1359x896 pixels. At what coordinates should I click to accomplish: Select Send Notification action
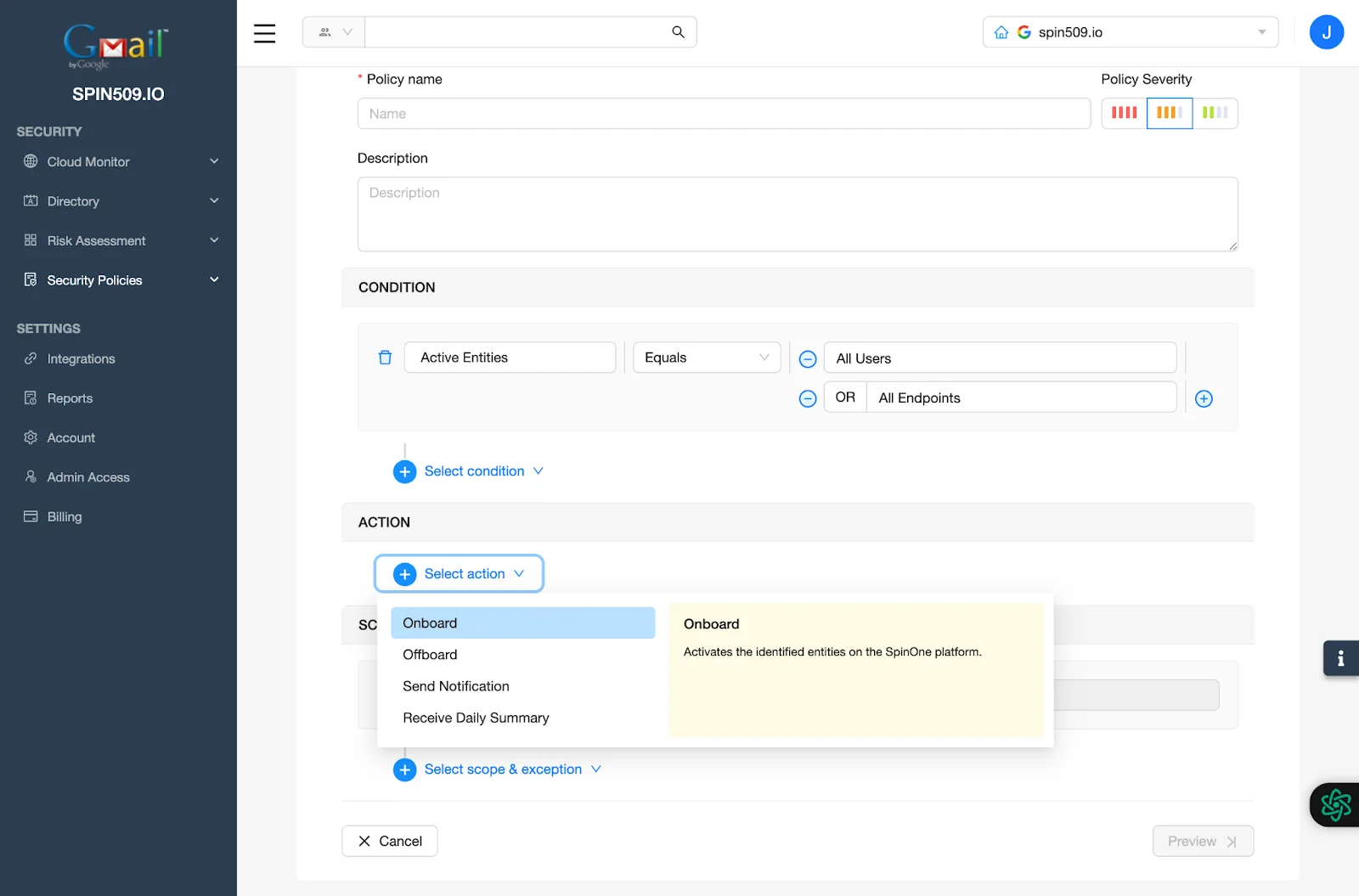(456, 685)
